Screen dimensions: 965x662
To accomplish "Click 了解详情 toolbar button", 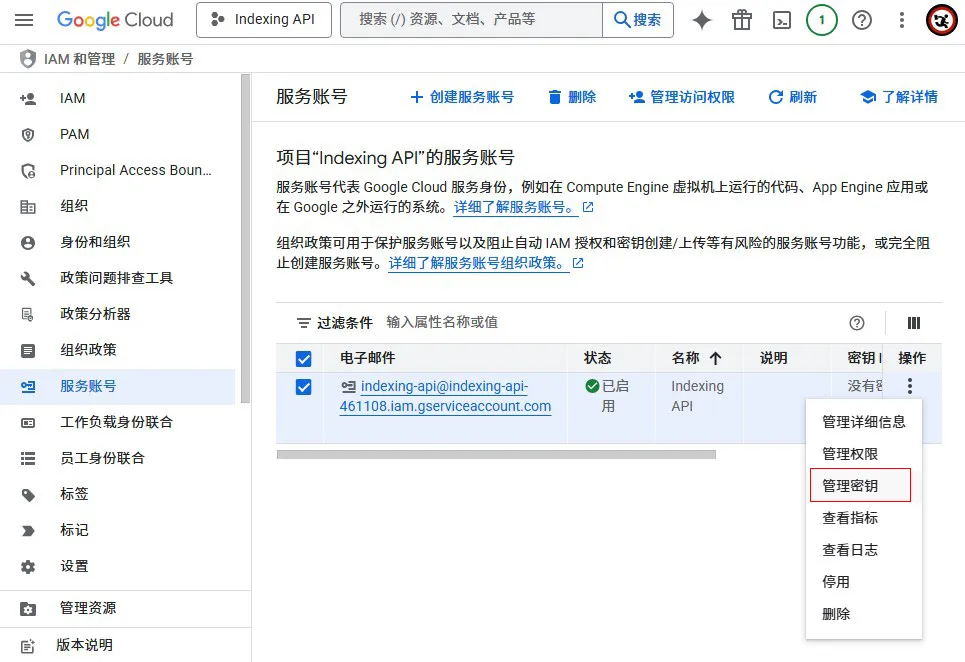I will [x=899, y=97].
